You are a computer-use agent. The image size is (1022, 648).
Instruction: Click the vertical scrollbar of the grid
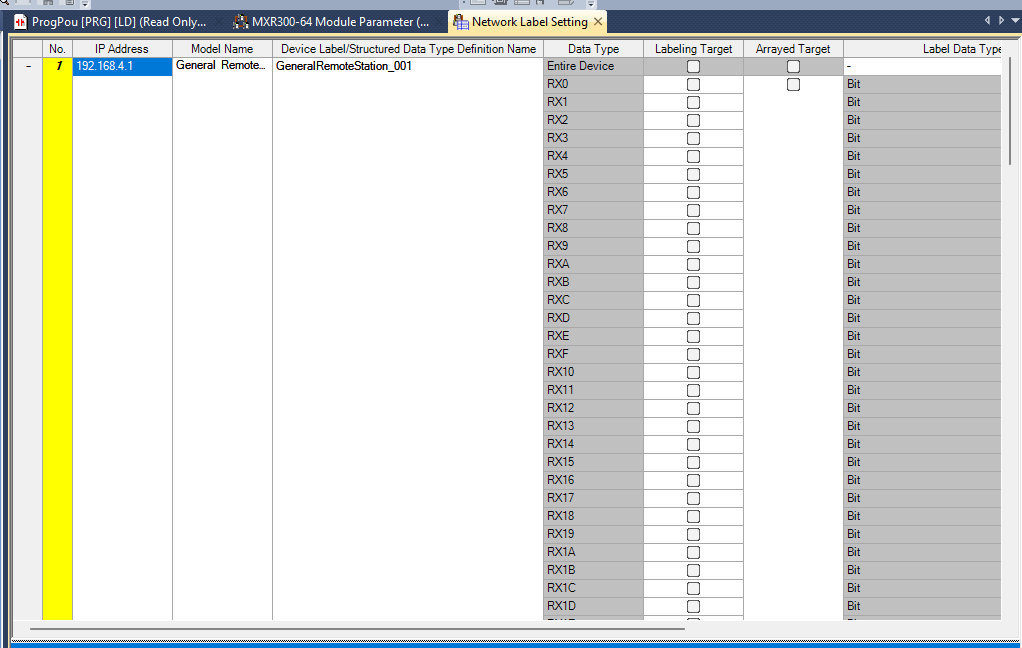point(1011,110)
